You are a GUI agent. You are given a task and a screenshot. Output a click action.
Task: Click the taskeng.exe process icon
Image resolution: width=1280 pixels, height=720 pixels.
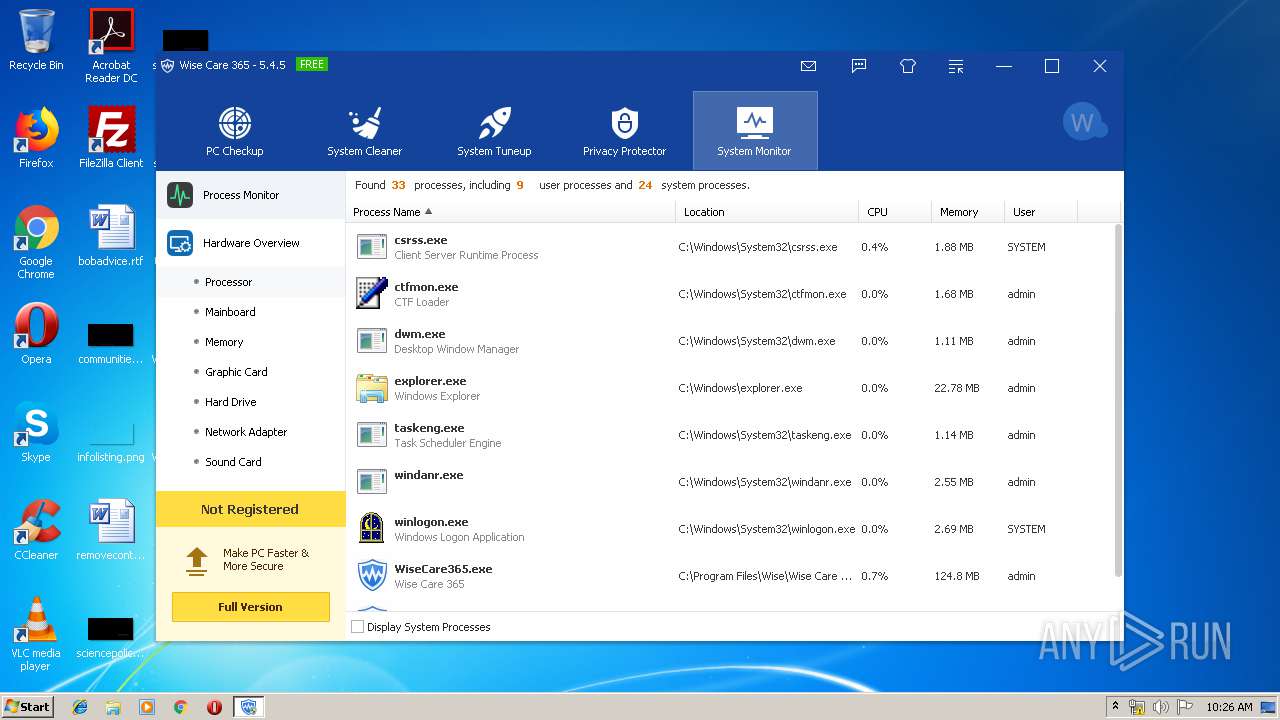[x=372, y=435]
